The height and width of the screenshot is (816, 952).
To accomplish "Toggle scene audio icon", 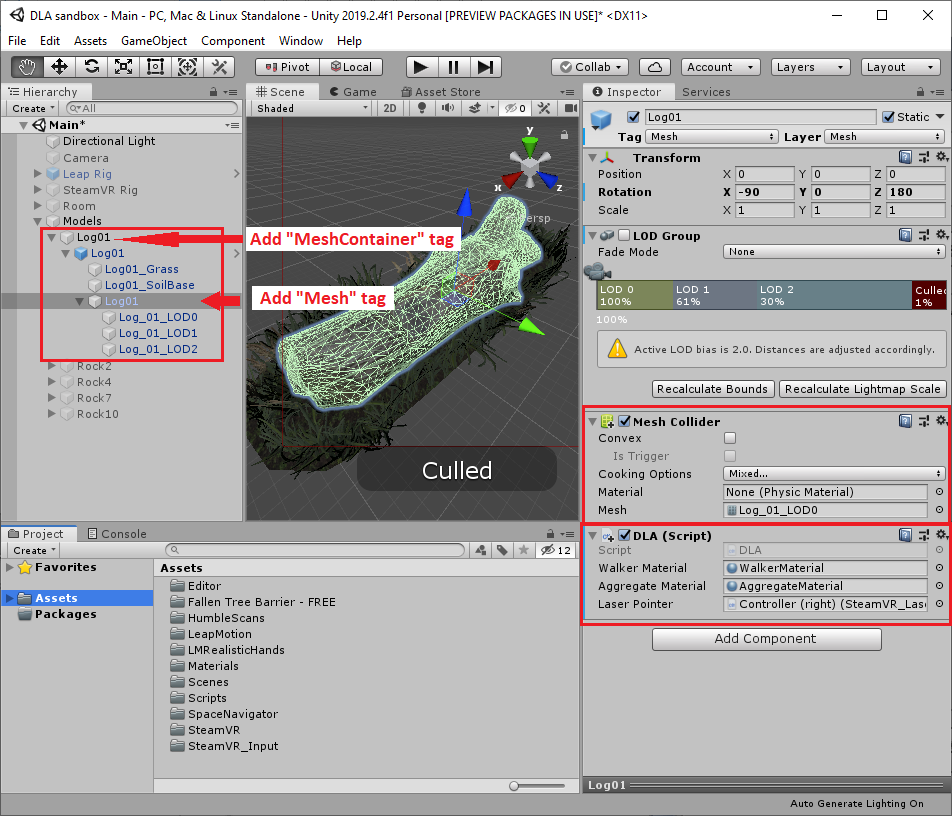I will (448, 108).
